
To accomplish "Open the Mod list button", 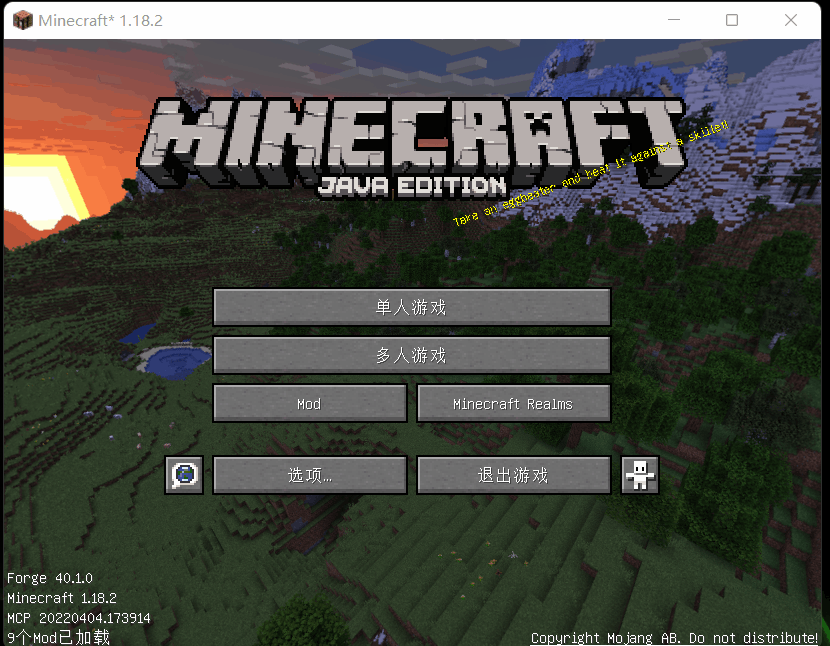I will click(310, 403).
